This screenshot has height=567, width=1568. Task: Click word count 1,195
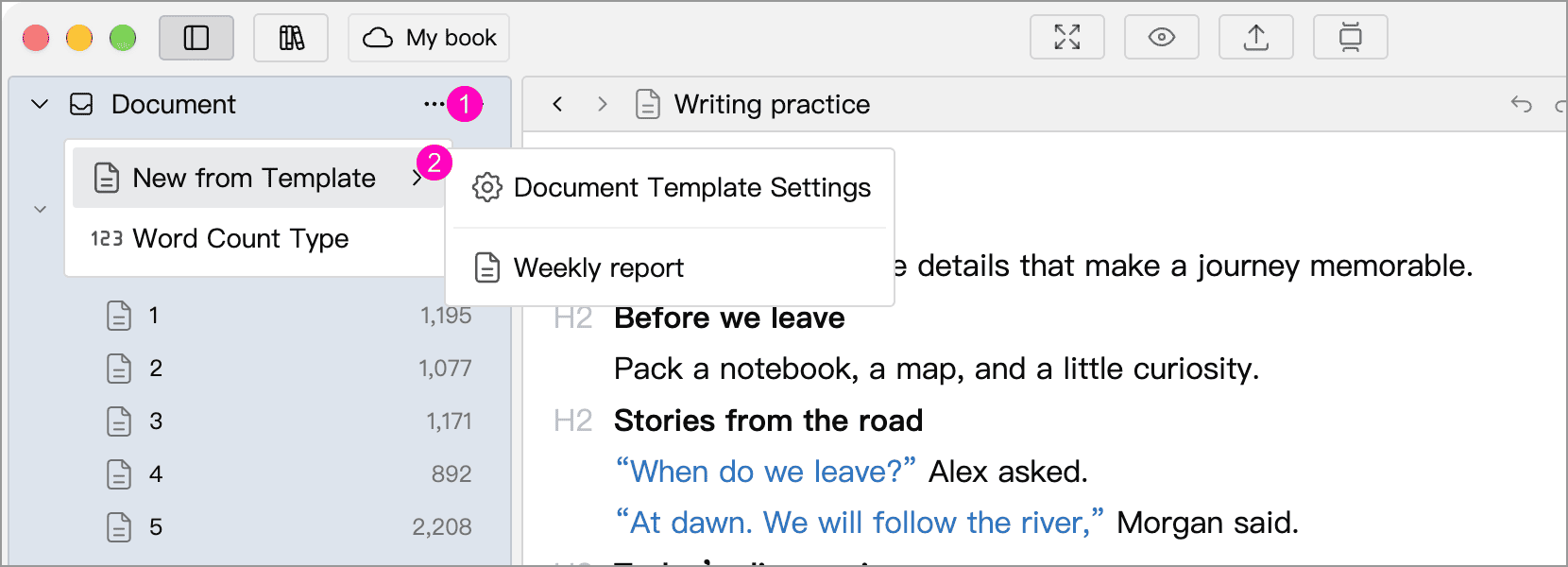coord(446,316)
